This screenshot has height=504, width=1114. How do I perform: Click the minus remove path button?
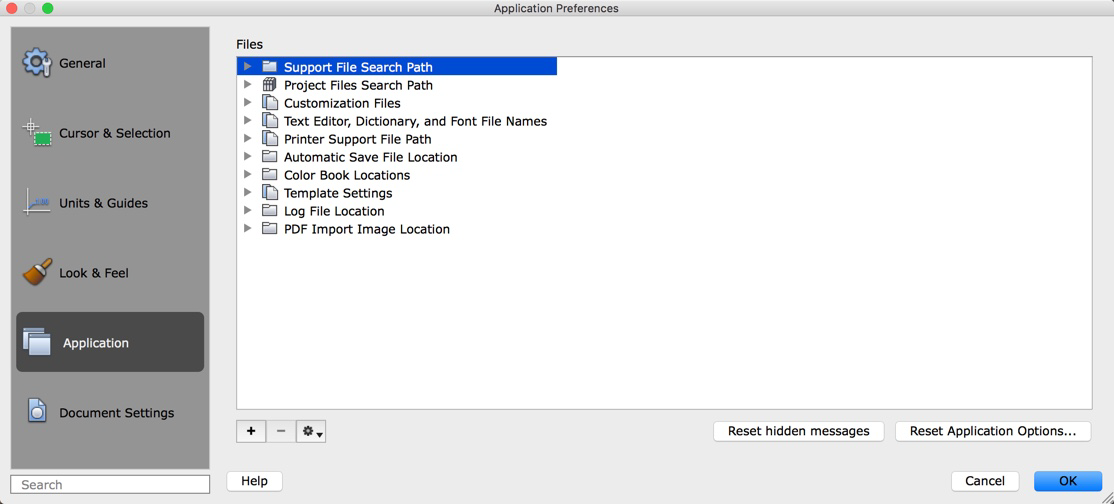click(x=281, y=431)
